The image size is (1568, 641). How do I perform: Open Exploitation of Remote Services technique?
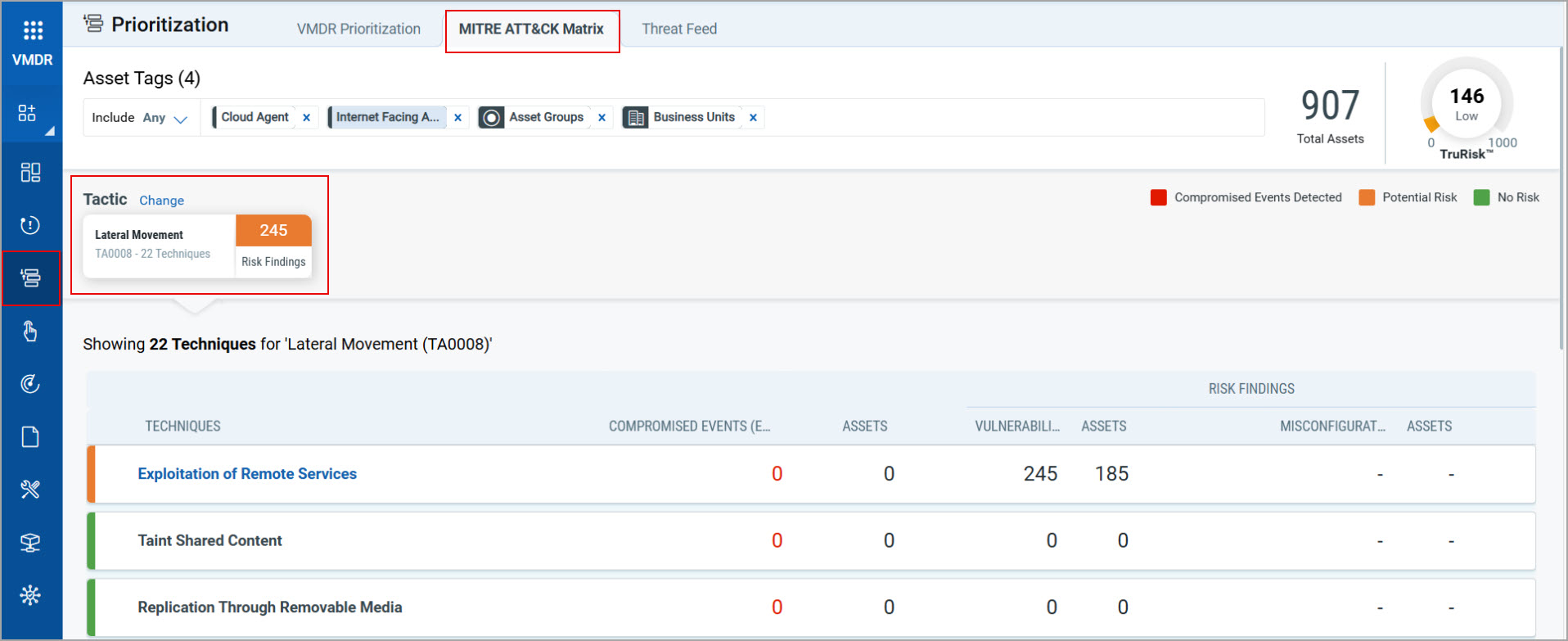[x=247, y=474]
